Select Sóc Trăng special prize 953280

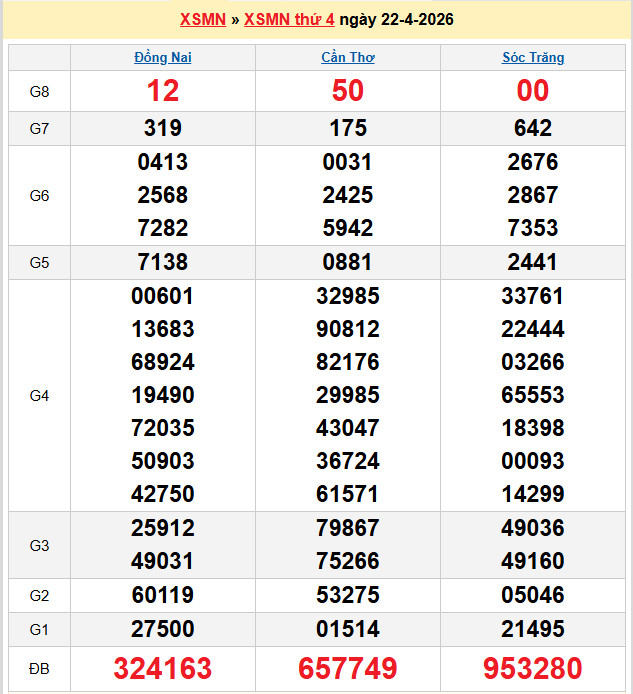(533, 668)
